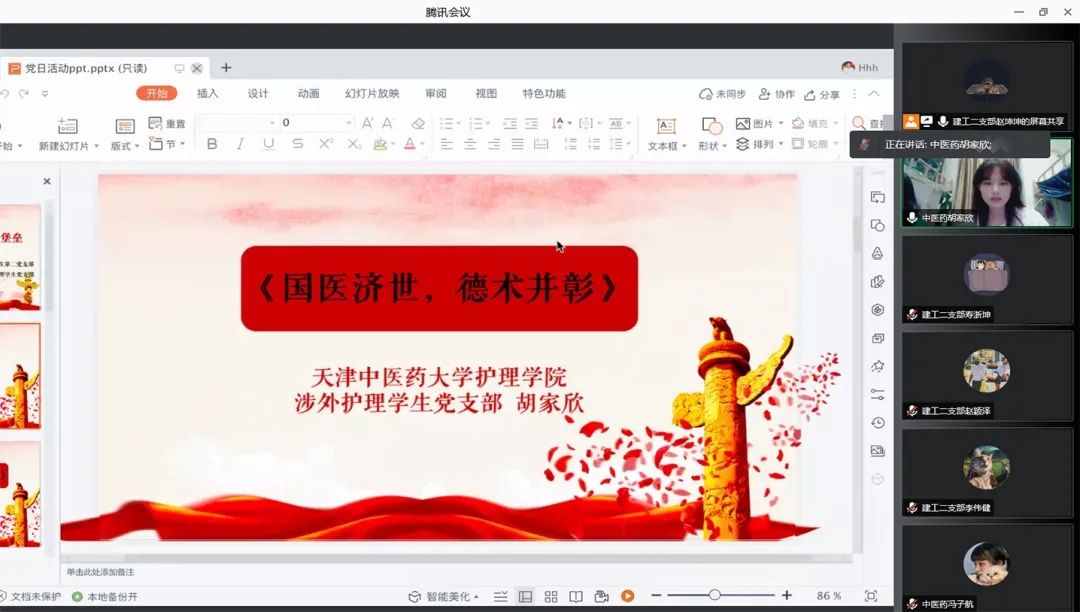Viewport: 1080px width, 612px height.
Task: Collapse the ribbon with the chevron
Action: (874, 94)
